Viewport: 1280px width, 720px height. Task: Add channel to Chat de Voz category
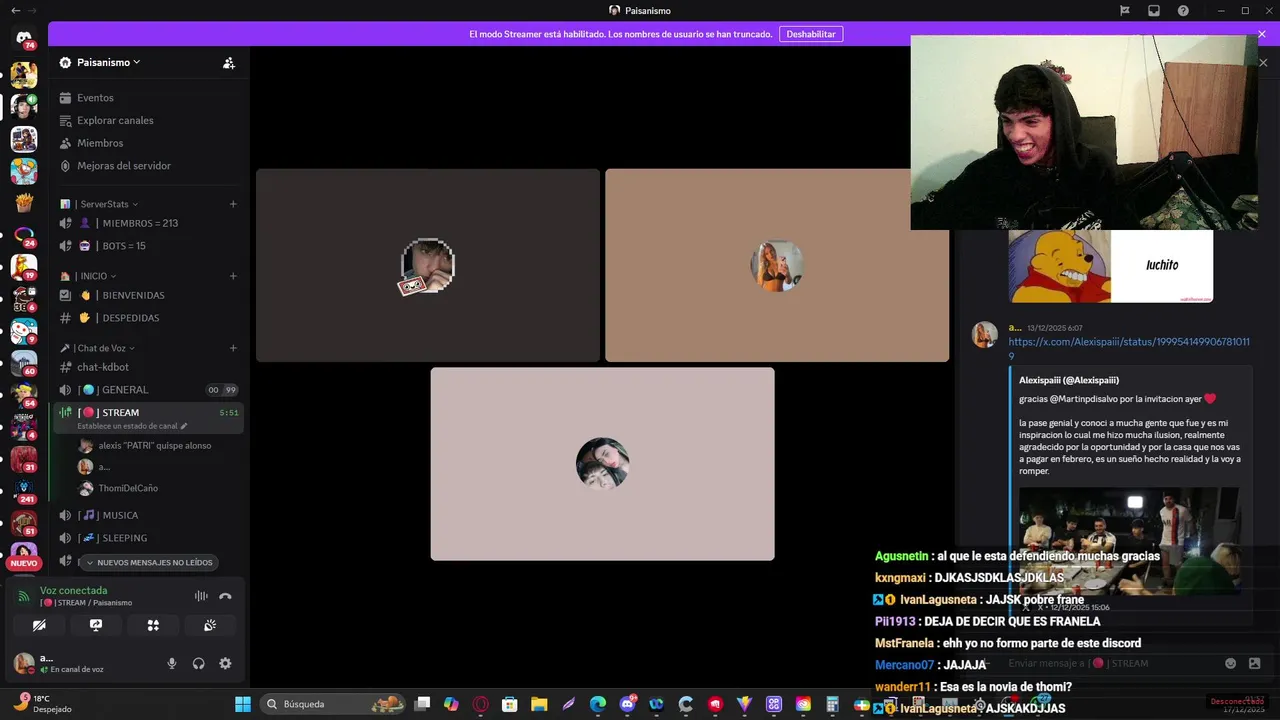233,348
